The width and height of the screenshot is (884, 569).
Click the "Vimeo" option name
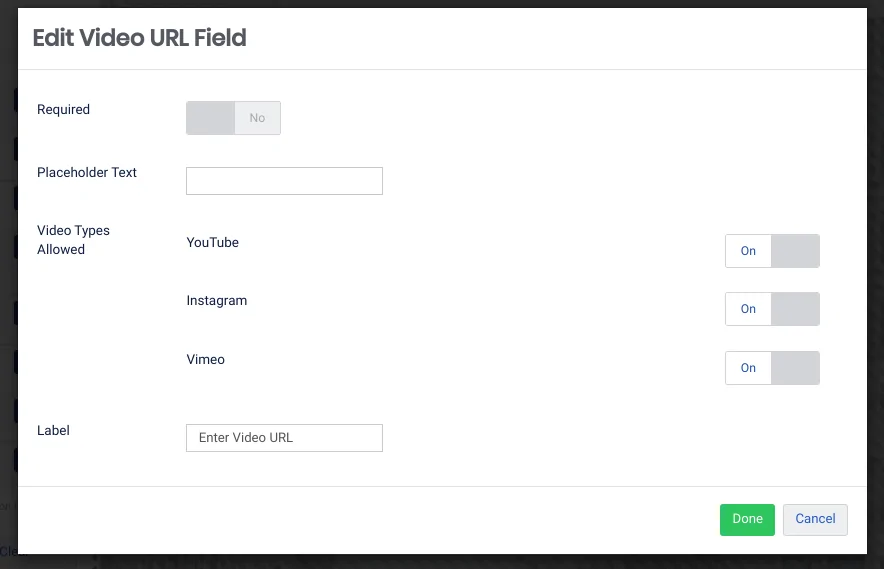click(x=205, y=360)
